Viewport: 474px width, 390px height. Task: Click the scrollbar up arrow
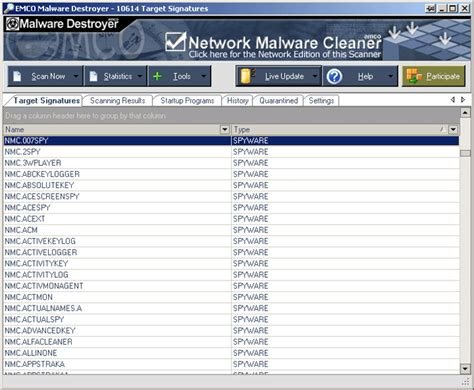click(x=465, y=113)
